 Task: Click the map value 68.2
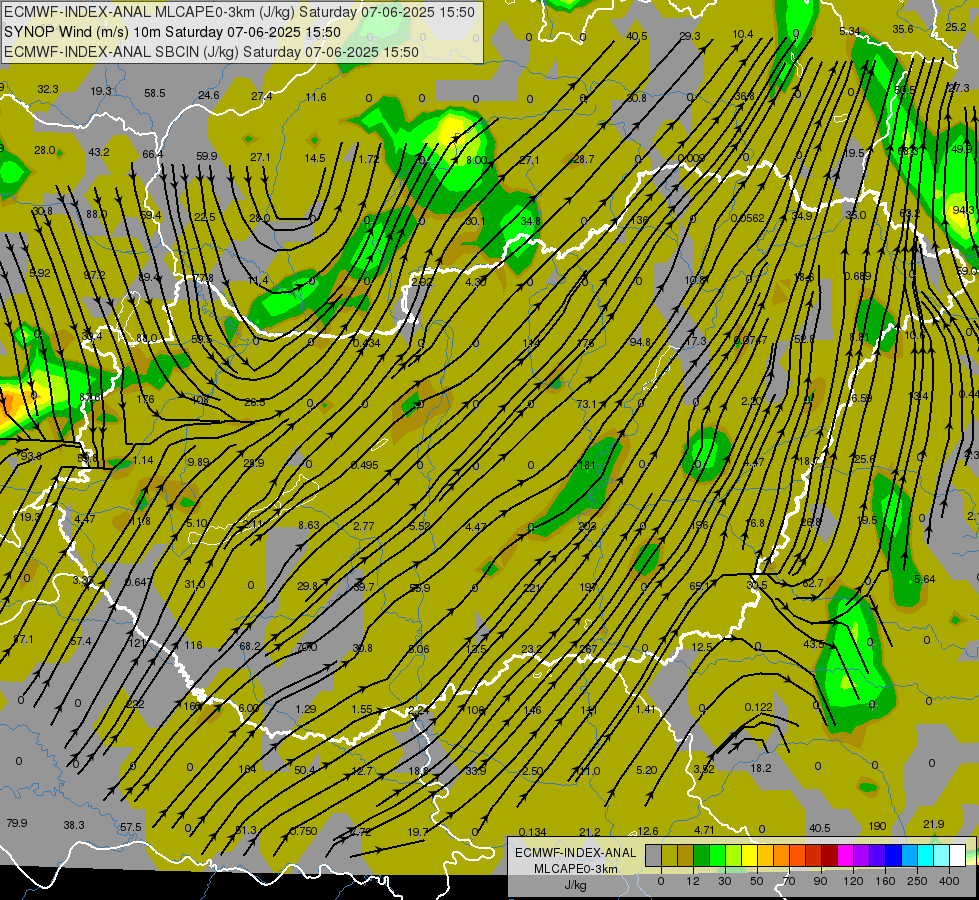tap(250, 646)
